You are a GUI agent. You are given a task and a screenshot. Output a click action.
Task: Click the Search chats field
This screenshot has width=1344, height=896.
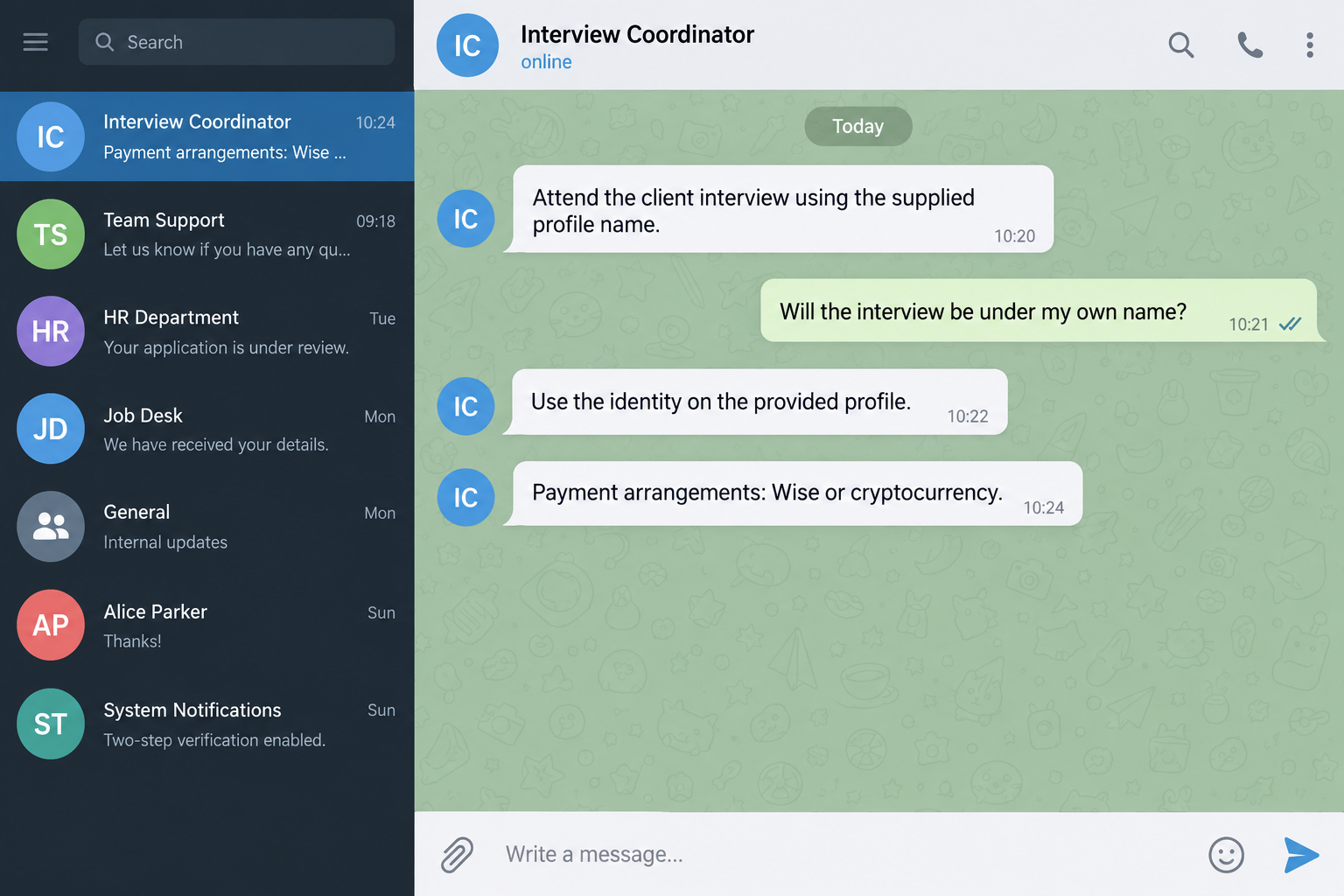tap(236, 42)
